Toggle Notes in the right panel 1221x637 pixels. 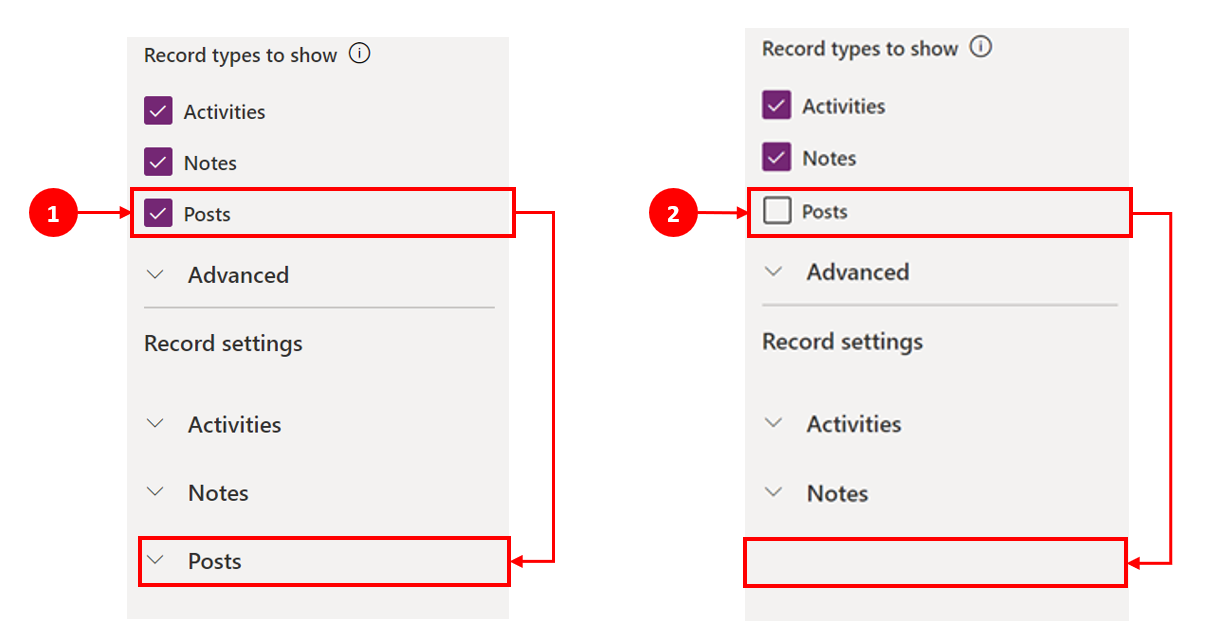pyautogui.click(x=776, y=157)
